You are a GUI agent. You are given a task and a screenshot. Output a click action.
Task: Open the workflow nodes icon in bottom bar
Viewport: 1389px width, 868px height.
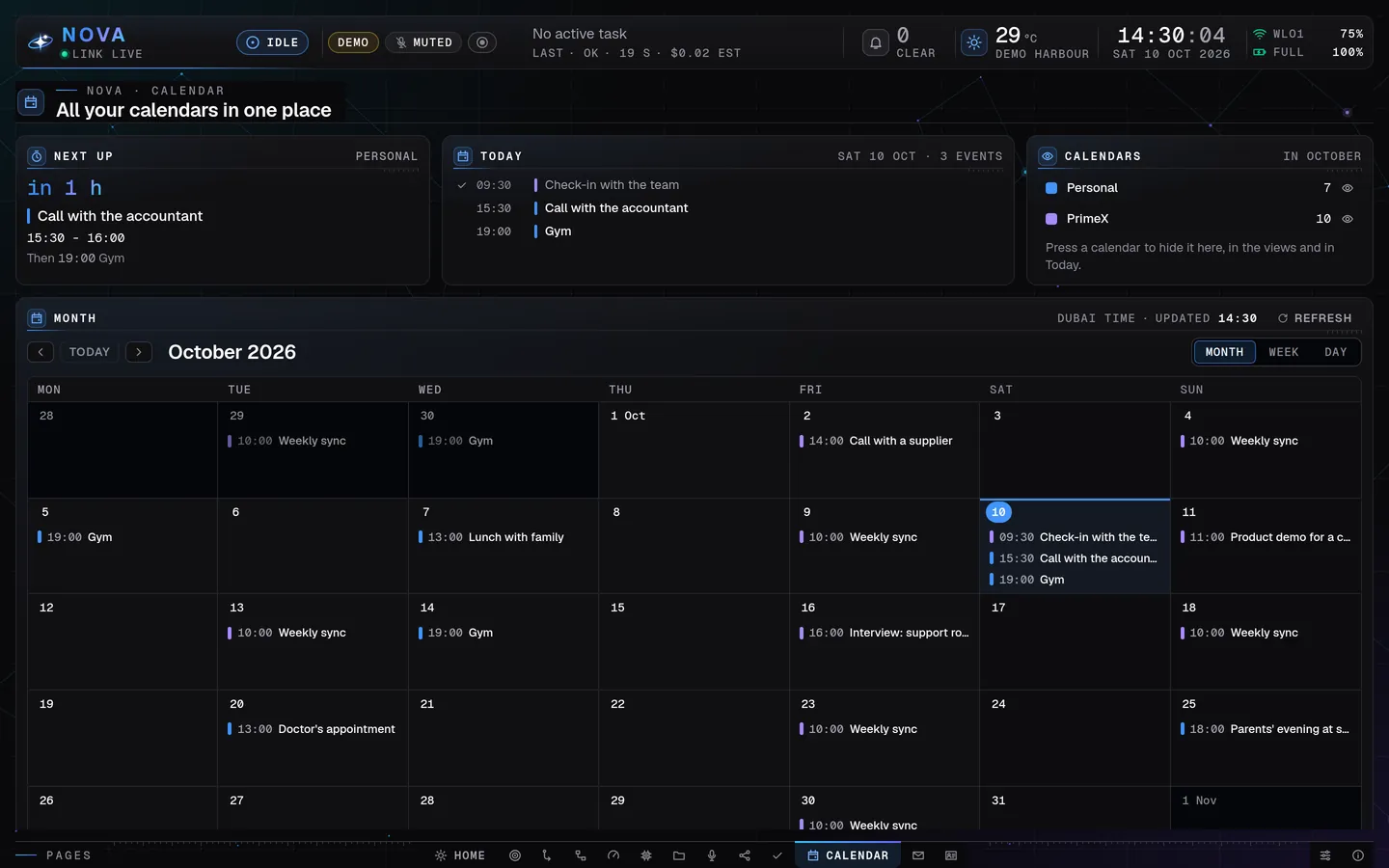[x=580, y=855]
